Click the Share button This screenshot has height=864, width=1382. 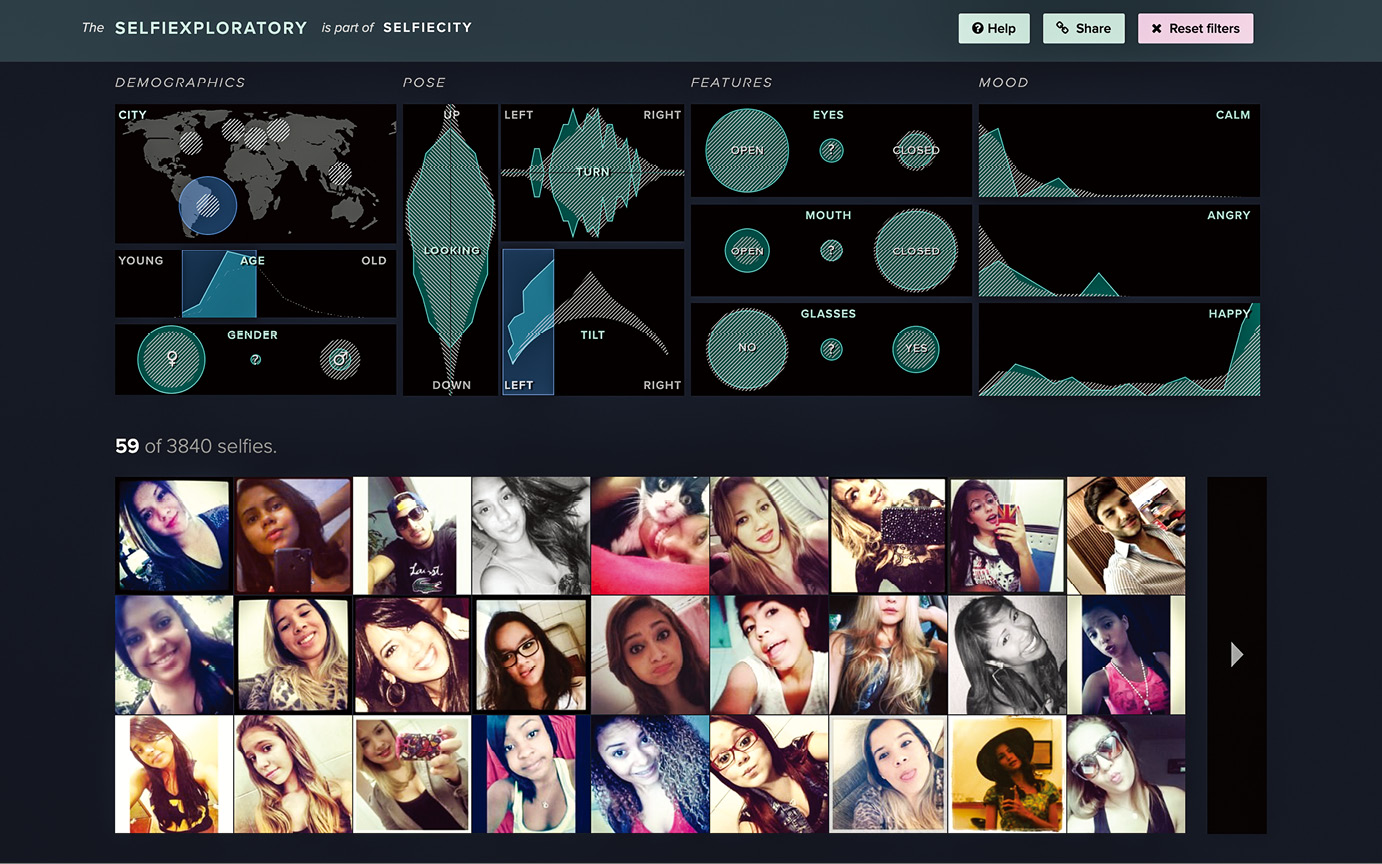coord(1084,28)
